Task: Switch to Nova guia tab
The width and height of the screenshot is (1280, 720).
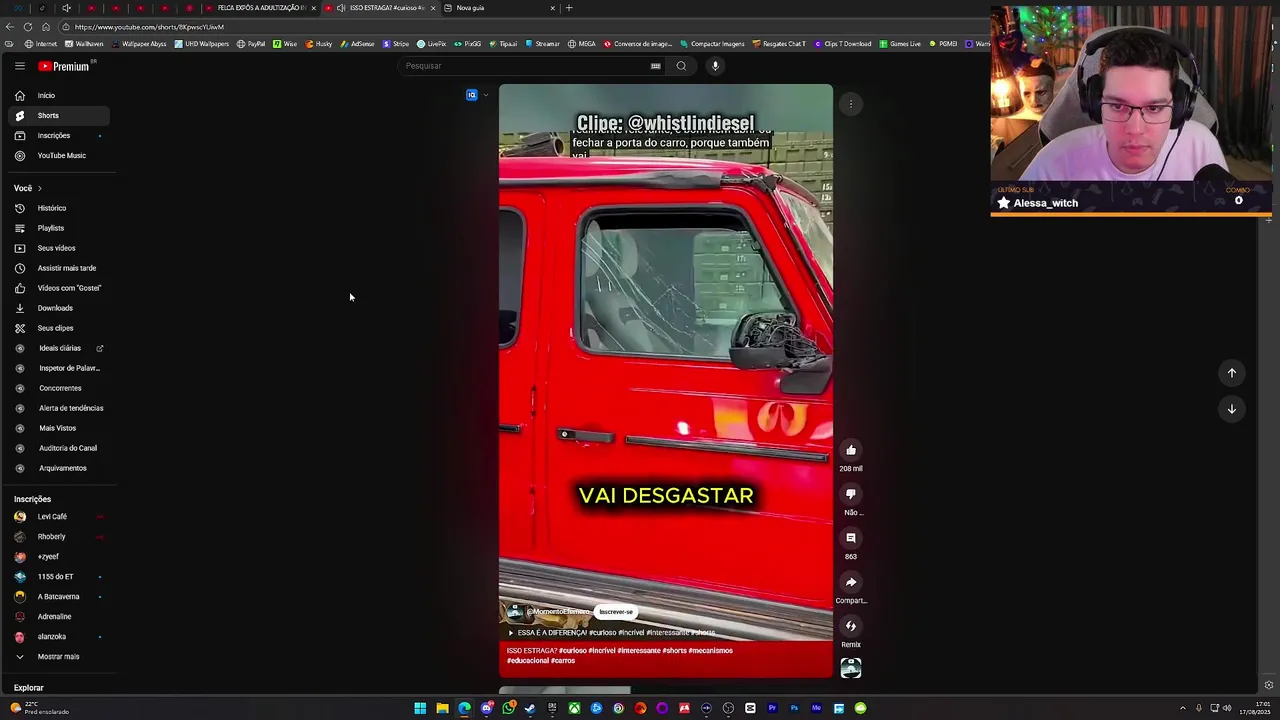Action: pyautogui.click(x=500, y=8)
